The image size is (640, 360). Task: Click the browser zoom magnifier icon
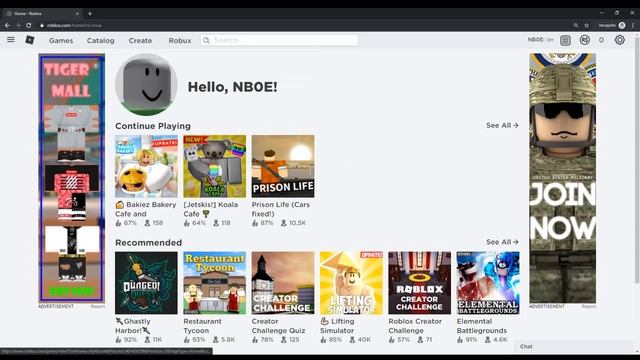pyautogui.click(x=576, y=25)
